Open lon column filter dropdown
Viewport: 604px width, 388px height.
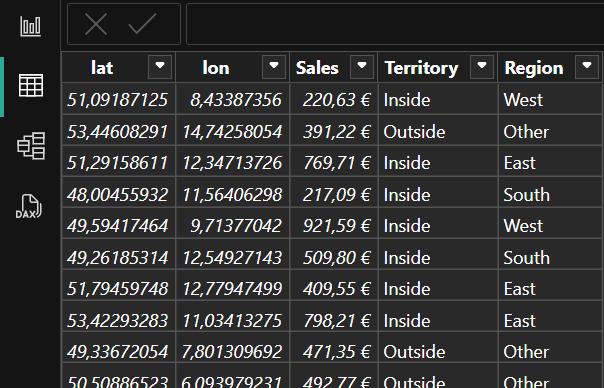(274, 67)
